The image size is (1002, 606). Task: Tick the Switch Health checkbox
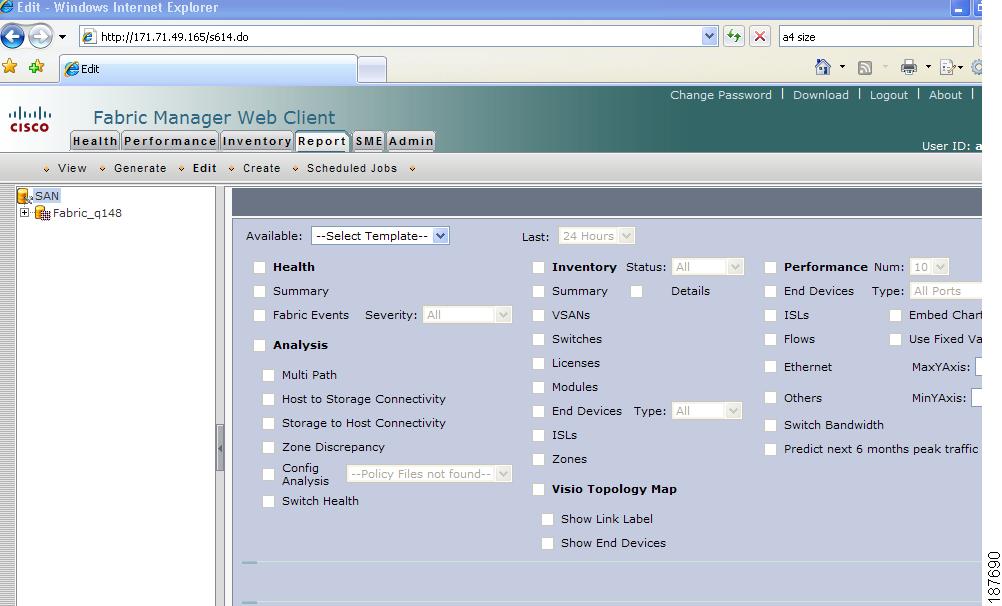[x=268, y=501]
